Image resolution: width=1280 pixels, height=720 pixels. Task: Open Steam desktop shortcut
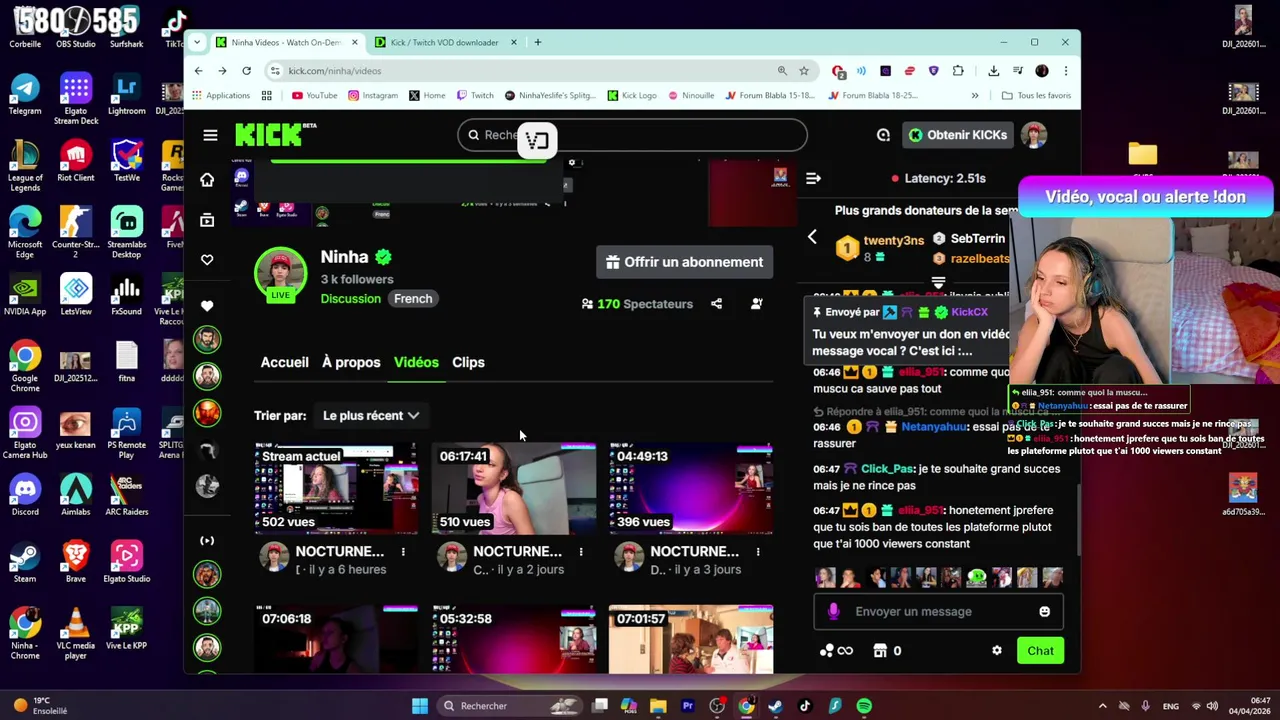pos(25,562)
